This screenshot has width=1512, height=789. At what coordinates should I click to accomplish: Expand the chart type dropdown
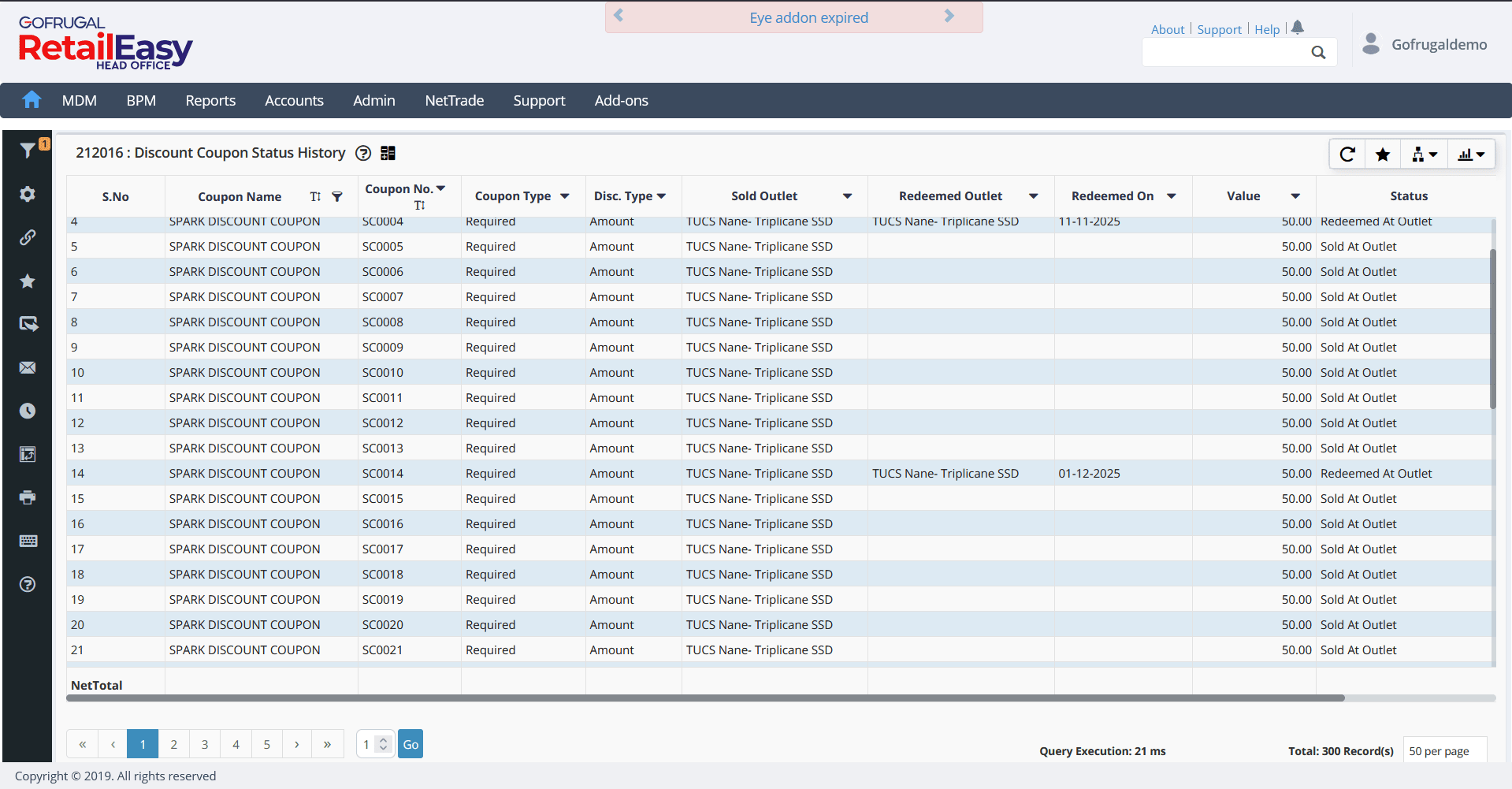tap(1471, 154)
